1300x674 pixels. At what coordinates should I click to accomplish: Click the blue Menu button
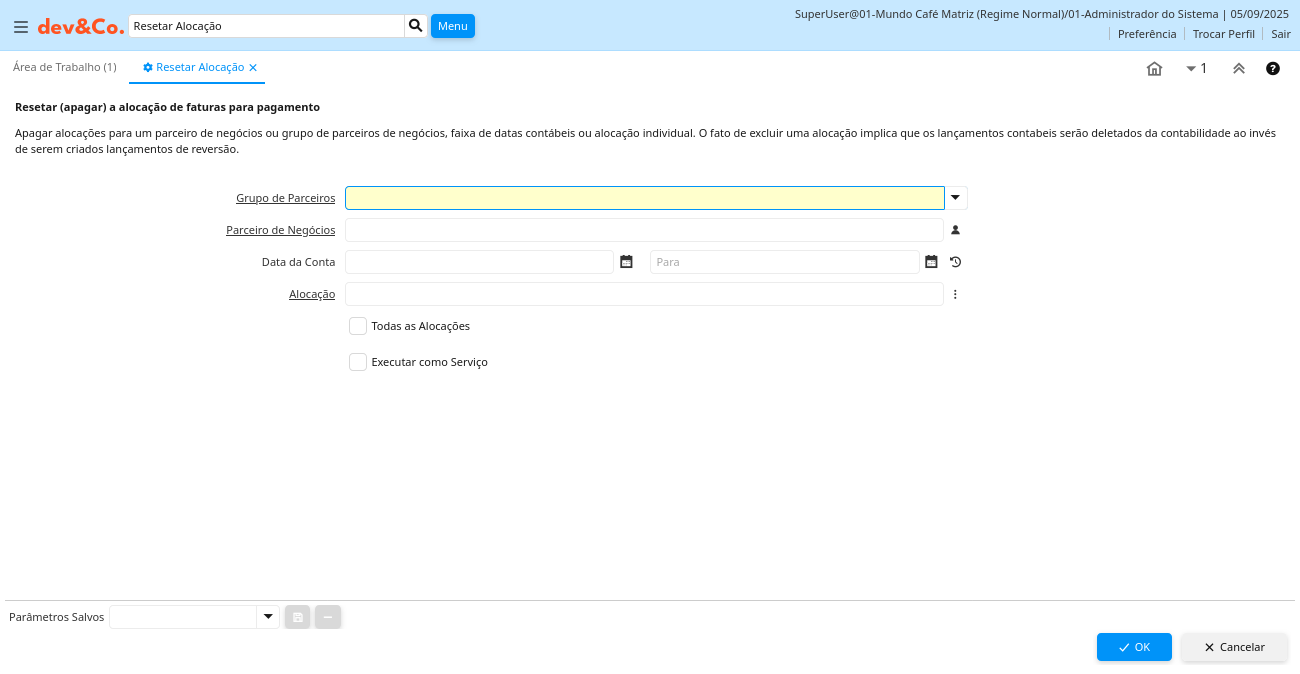point(452,26)
